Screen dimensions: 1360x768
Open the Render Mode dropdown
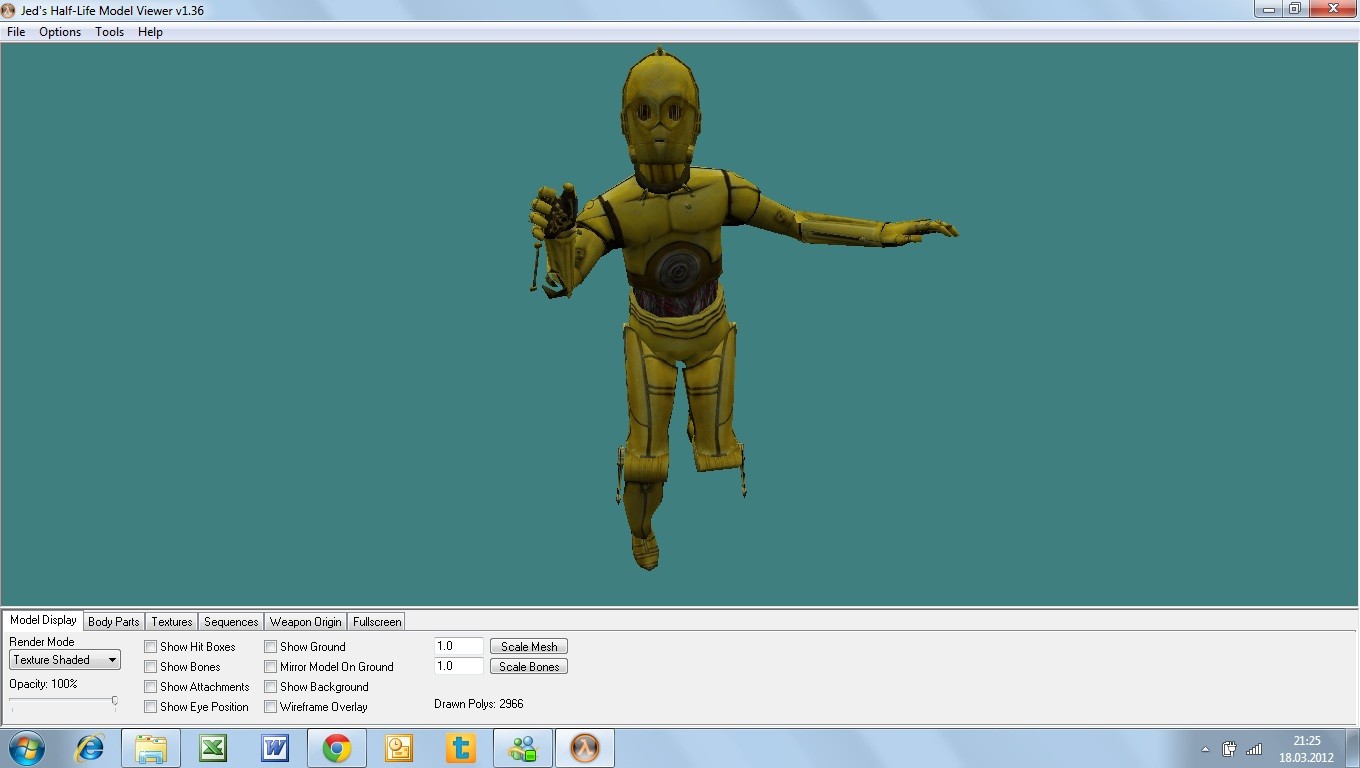65,660
